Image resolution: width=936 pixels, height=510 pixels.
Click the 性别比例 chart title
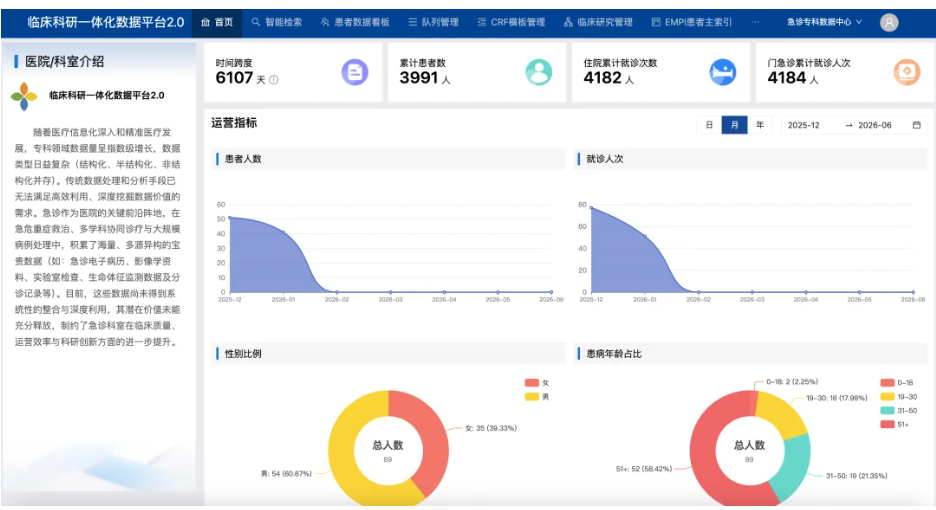point(243,354)
